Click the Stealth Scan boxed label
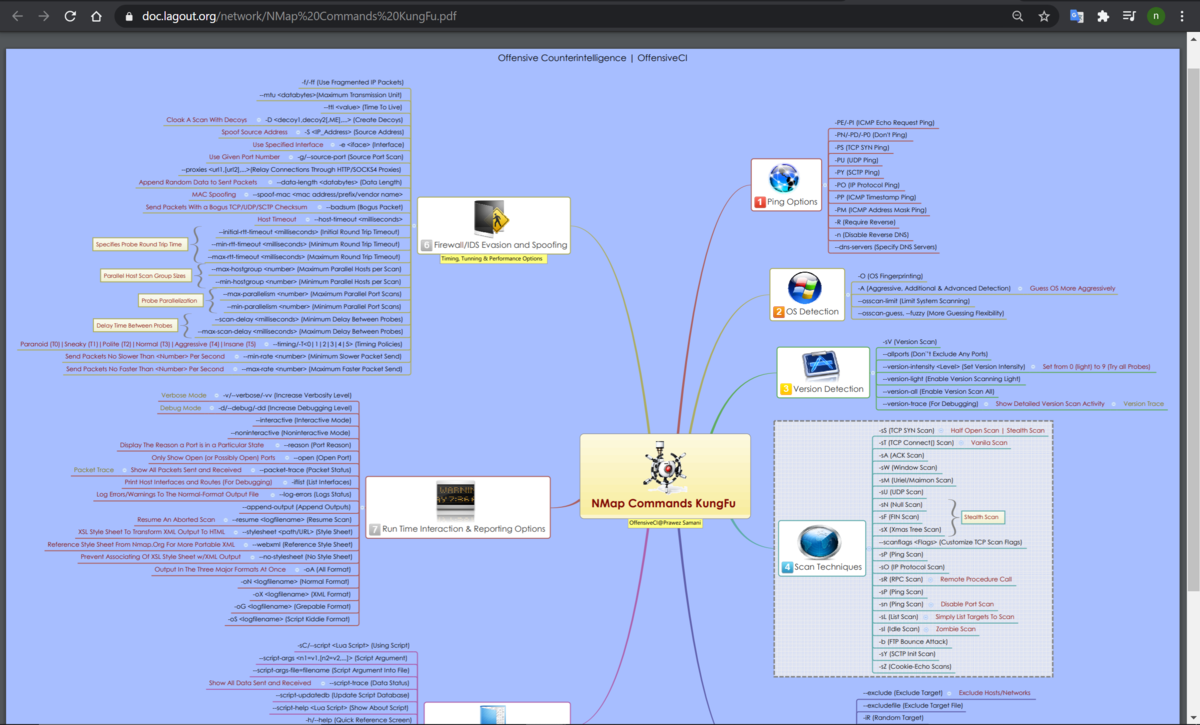The image size is (1200, 725). 982,517
